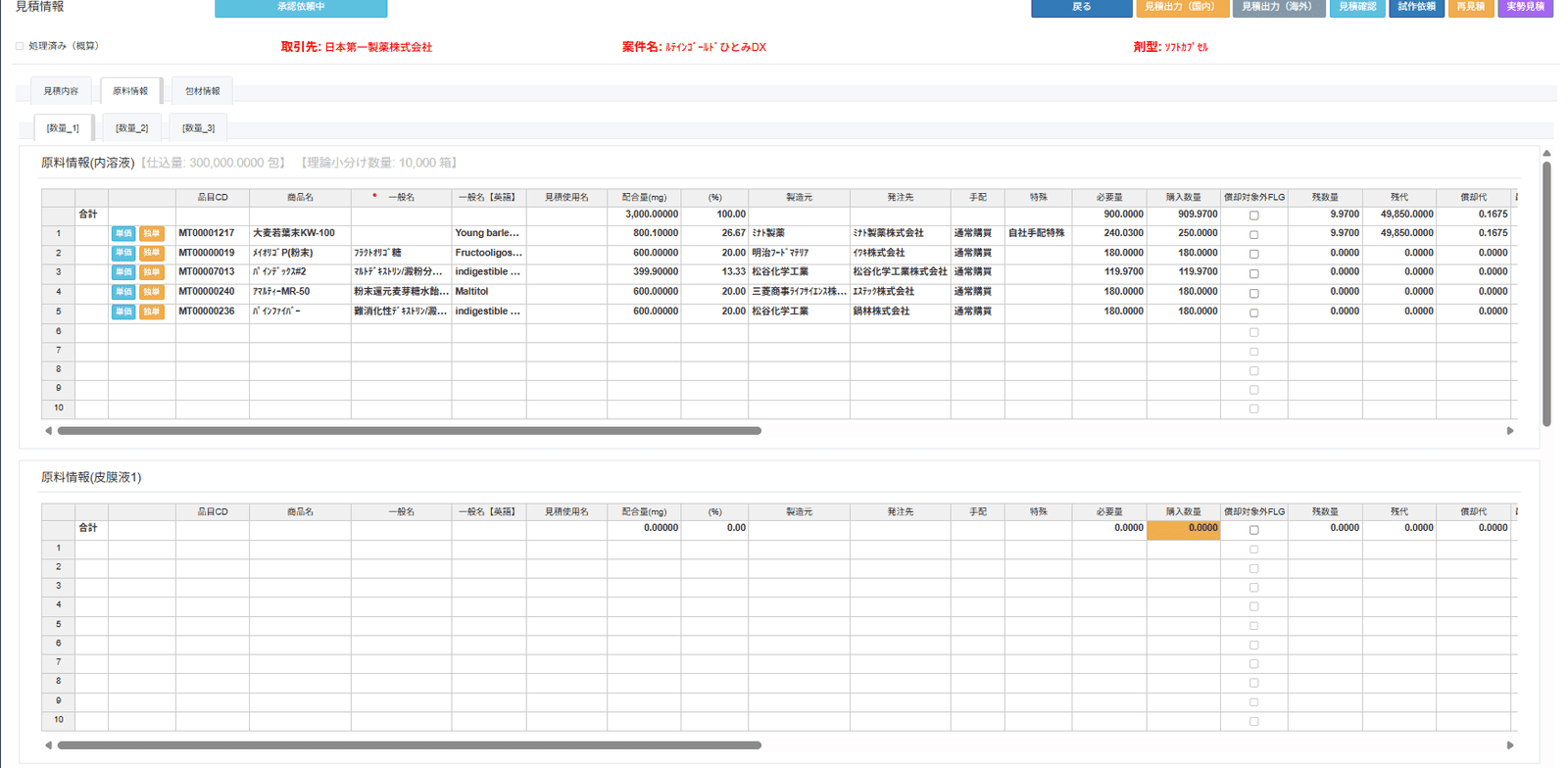This screenshot has height=768, width=1568.
Task: Check 償却対象外FLG for MT00007013 row
Action: click(1253, 274)
